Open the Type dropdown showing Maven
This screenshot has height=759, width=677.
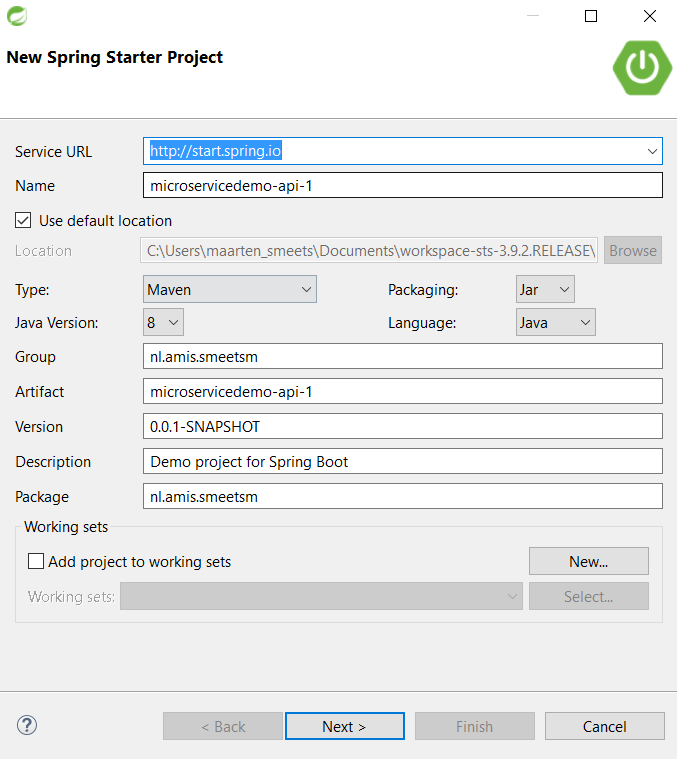(230, 289)
